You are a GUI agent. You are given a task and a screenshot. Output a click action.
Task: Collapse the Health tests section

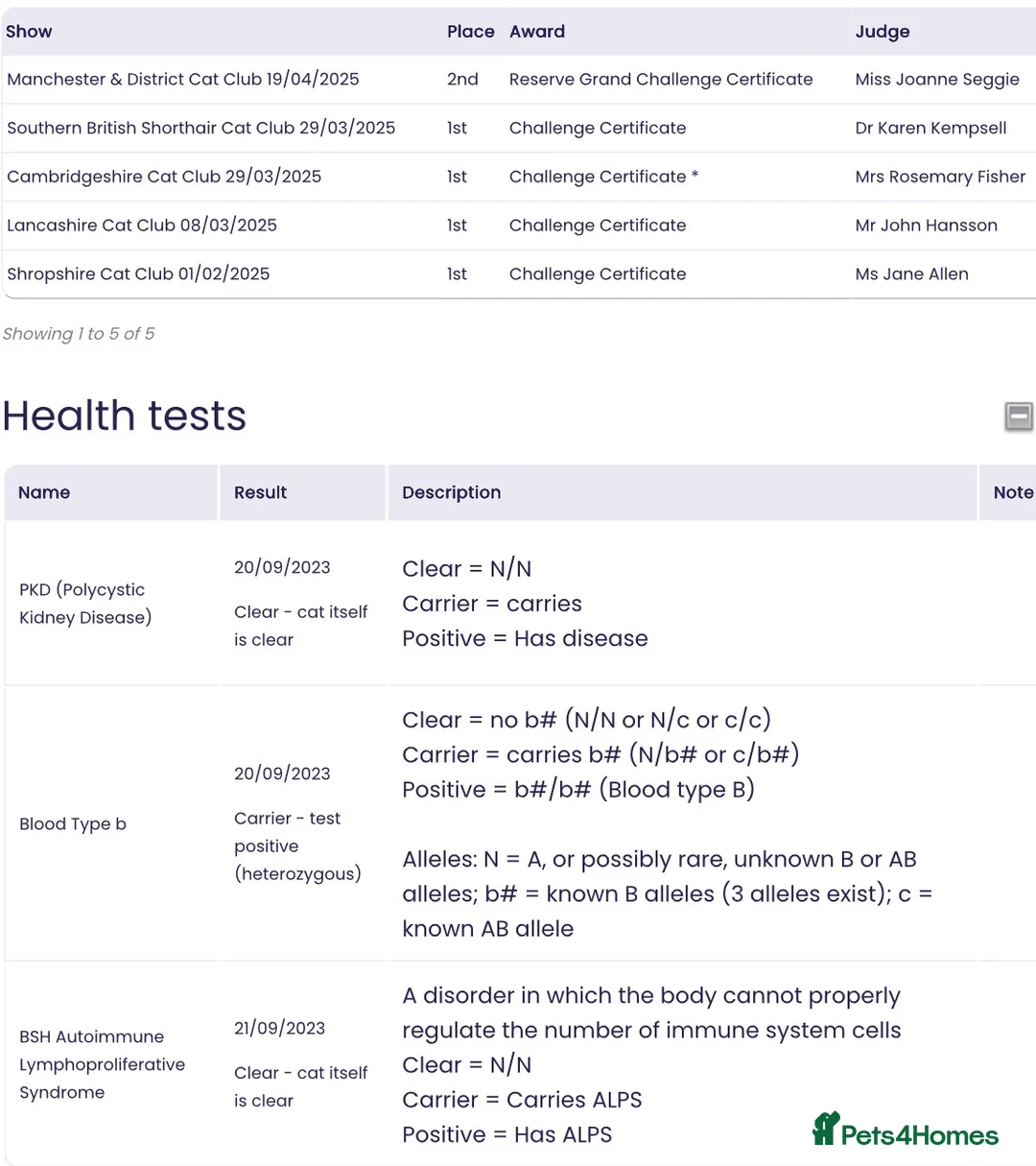[1019, 416]
